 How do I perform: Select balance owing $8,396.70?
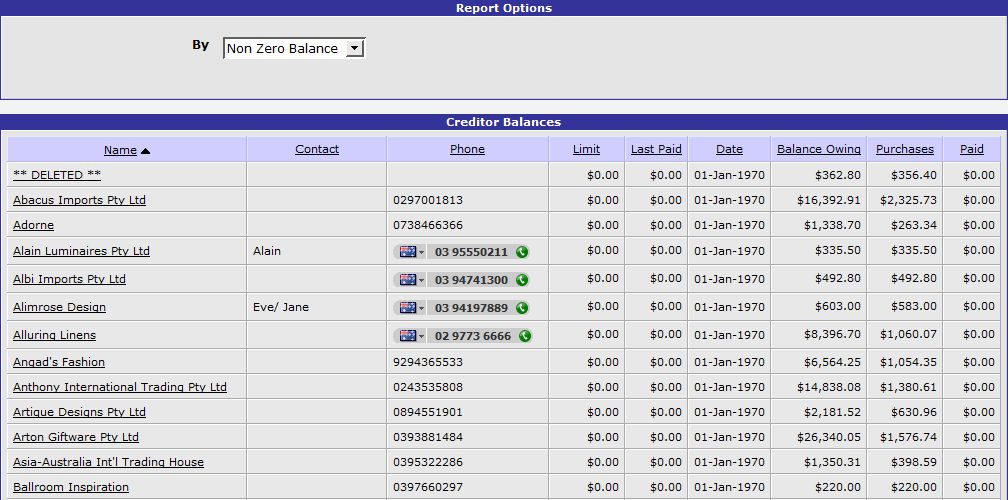pos(832,334)
